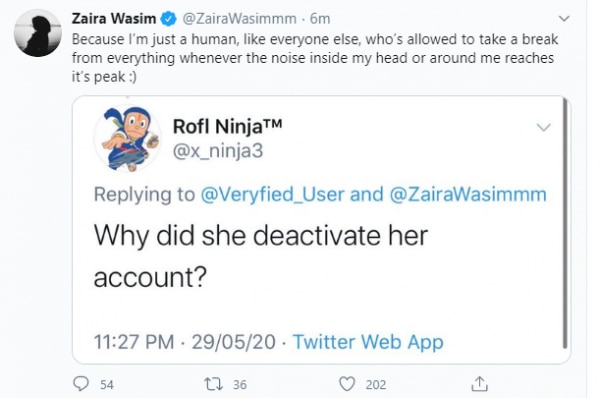600x398 pixels.
Task: Click the 11:27 PM · 29/05/20 timestamp
Action: pos(184,342)
